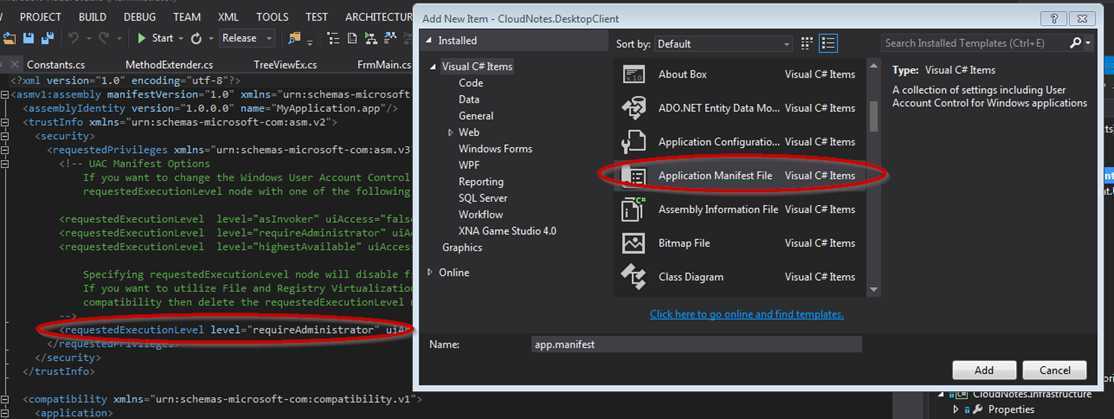
Task: Click the template list scrollbar thumb
Action: pos(873,116)
